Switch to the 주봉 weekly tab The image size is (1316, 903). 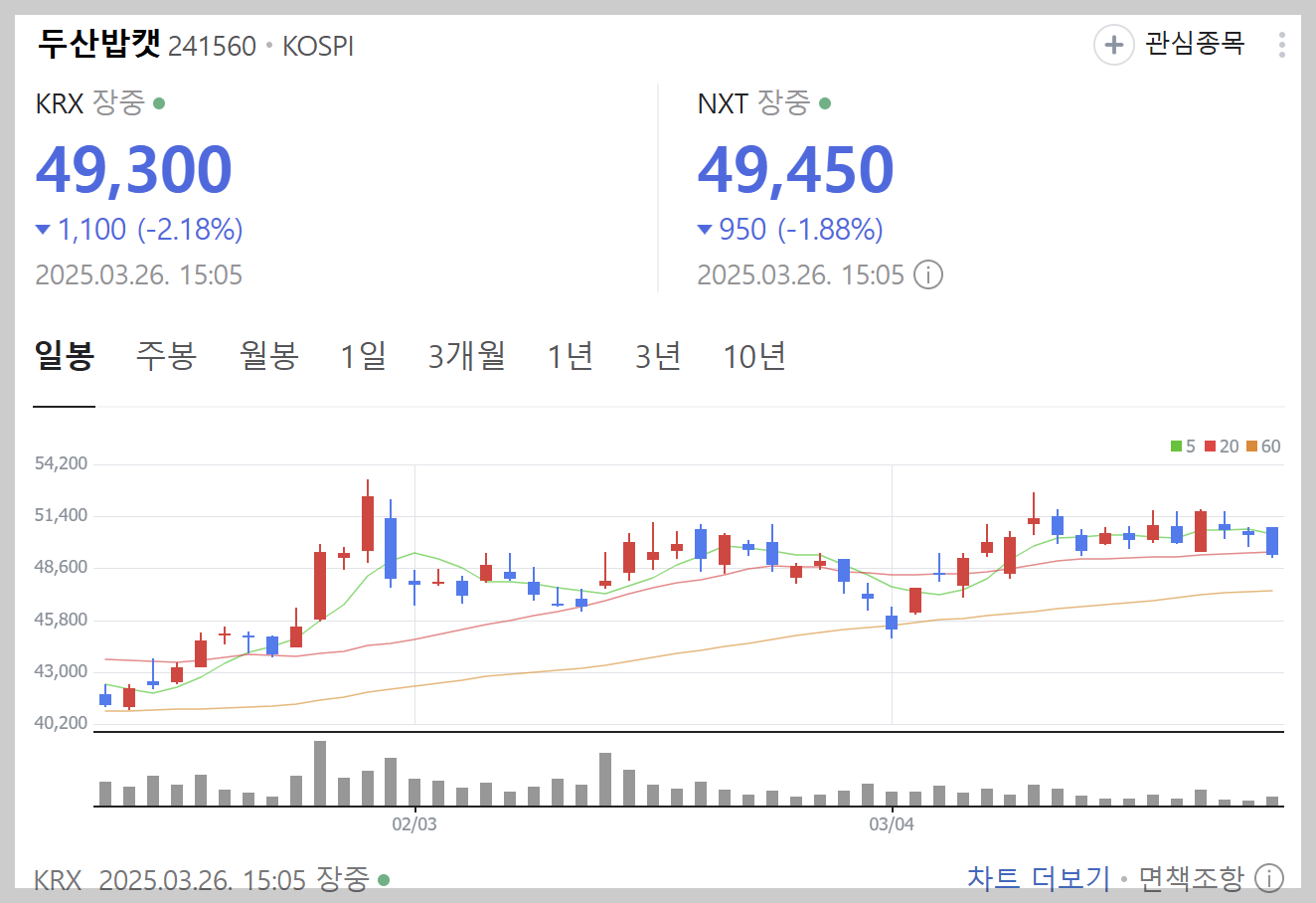[x=166, y=355]
